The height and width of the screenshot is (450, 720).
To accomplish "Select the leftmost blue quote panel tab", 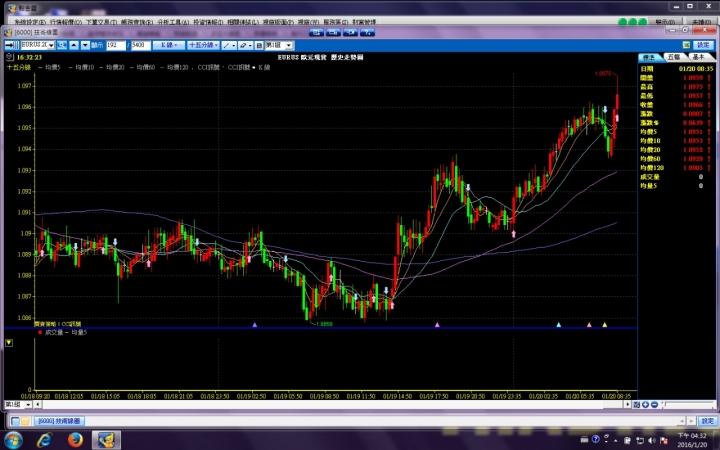I will point(649,57).
